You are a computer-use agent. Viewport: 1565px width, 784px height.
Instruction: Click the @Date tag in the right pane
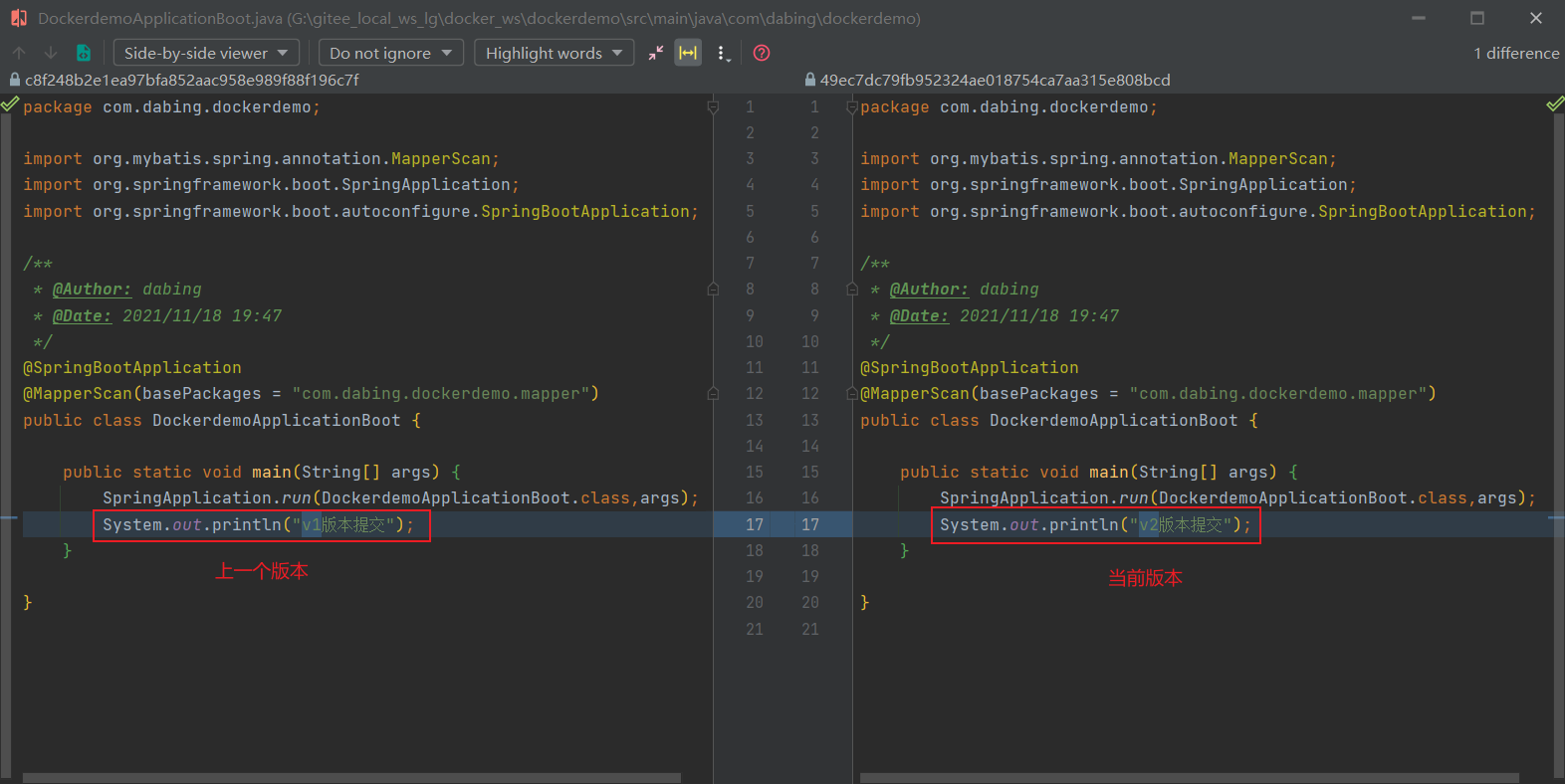point(919,315)
